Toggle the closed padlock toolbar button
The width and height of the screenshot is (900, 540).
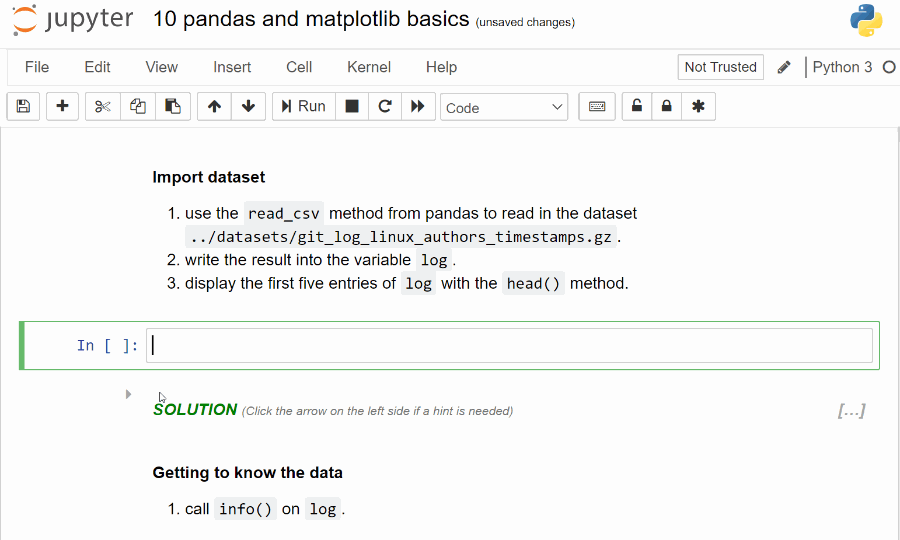click(x=666, y=106)
